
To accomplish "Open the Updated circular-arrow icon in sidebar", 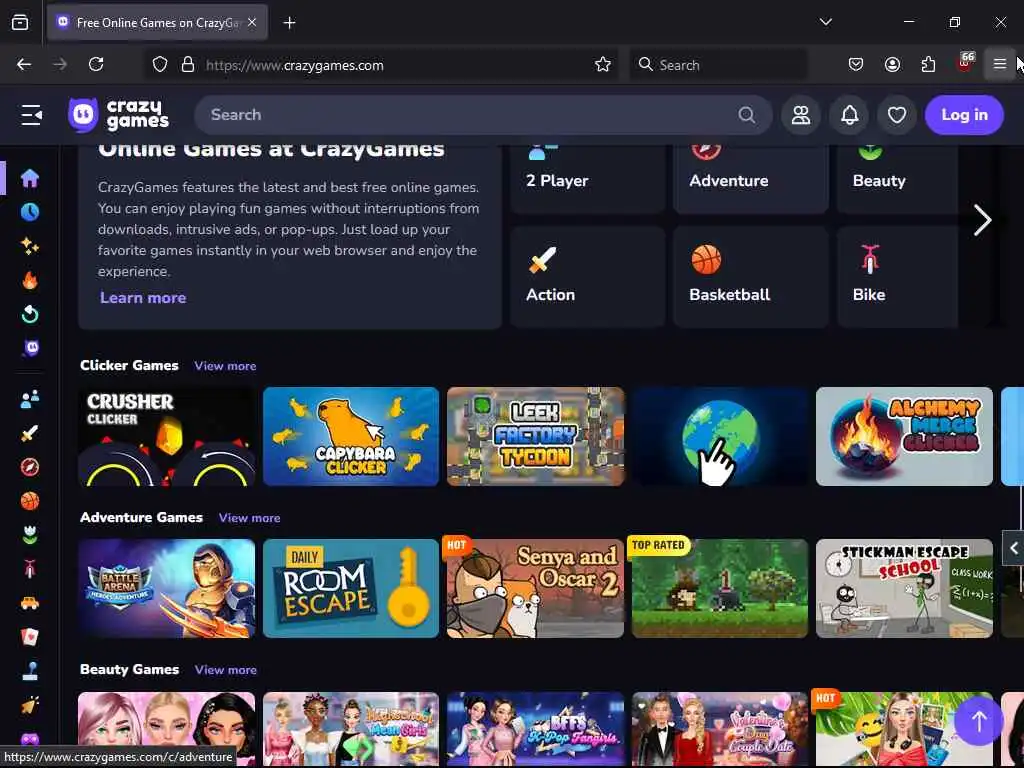I will click(30, 314).
